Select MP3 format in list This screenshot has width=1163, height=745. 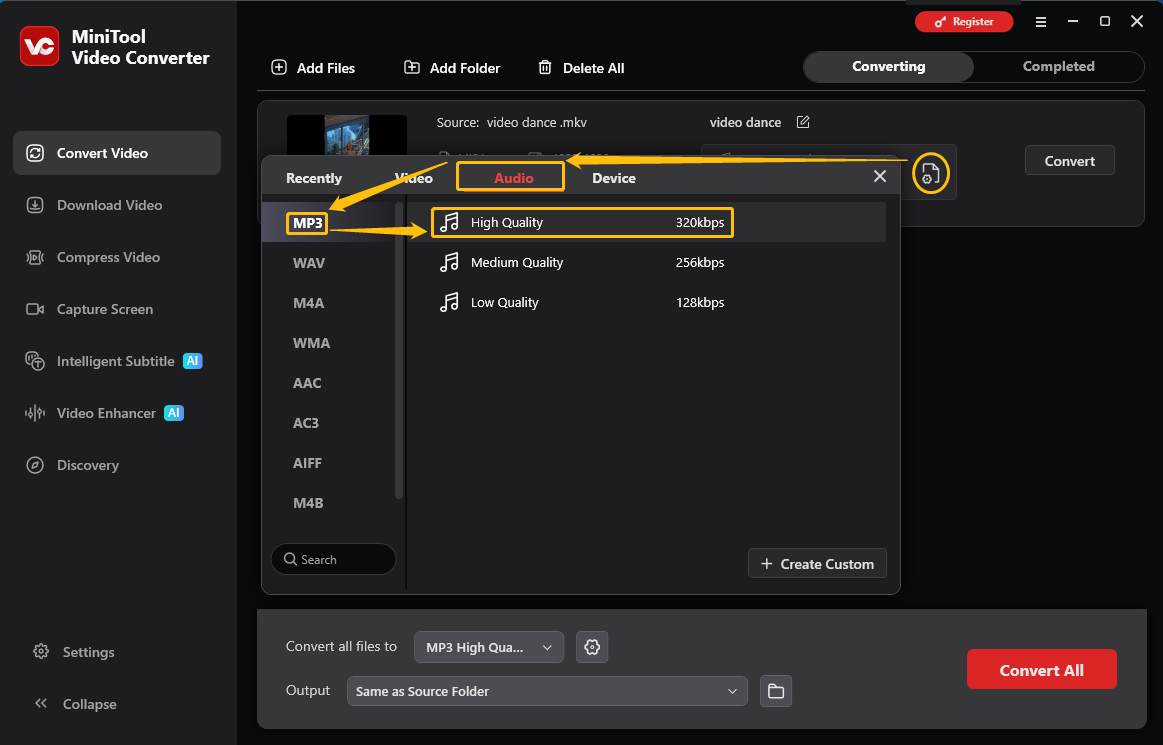point(308,223)
